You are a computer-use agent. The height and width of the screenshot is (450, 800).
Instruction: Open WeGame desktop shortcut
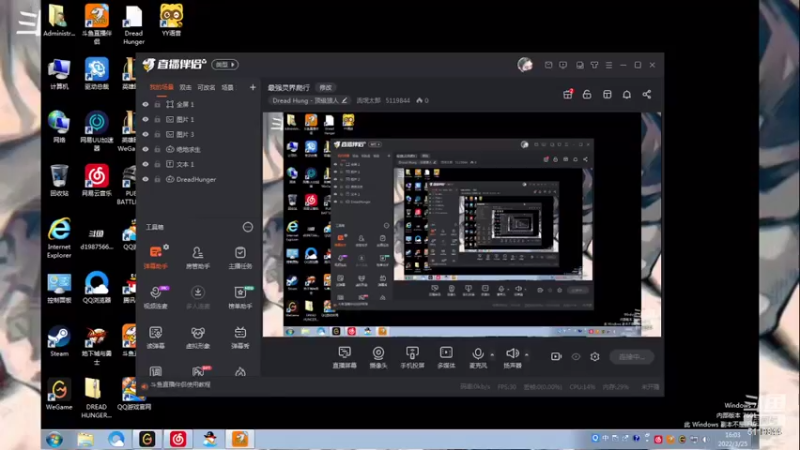59,394
